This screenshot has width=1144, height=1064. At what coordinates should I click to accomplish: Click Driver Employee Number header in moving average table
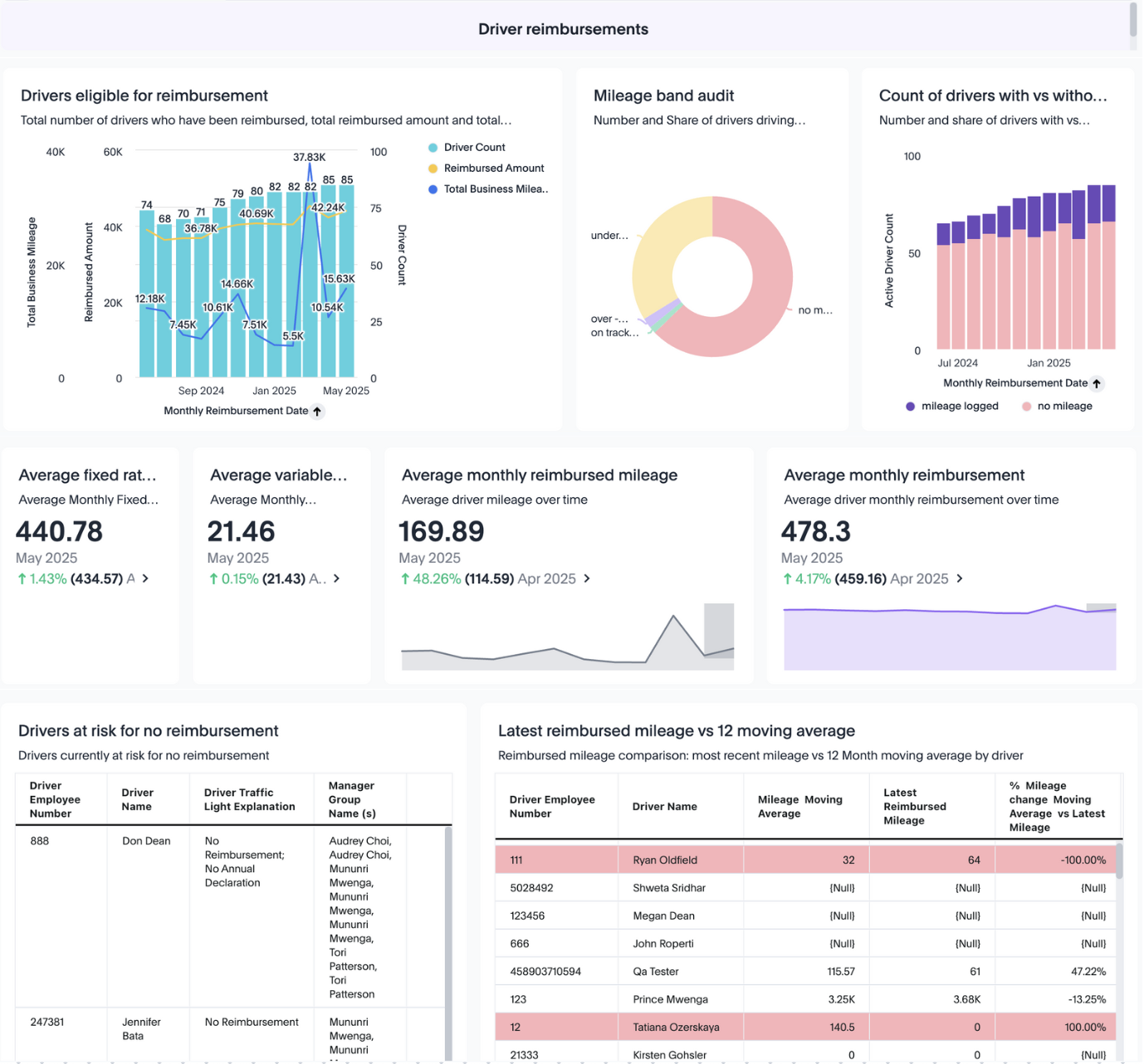(x=557, y=807)
